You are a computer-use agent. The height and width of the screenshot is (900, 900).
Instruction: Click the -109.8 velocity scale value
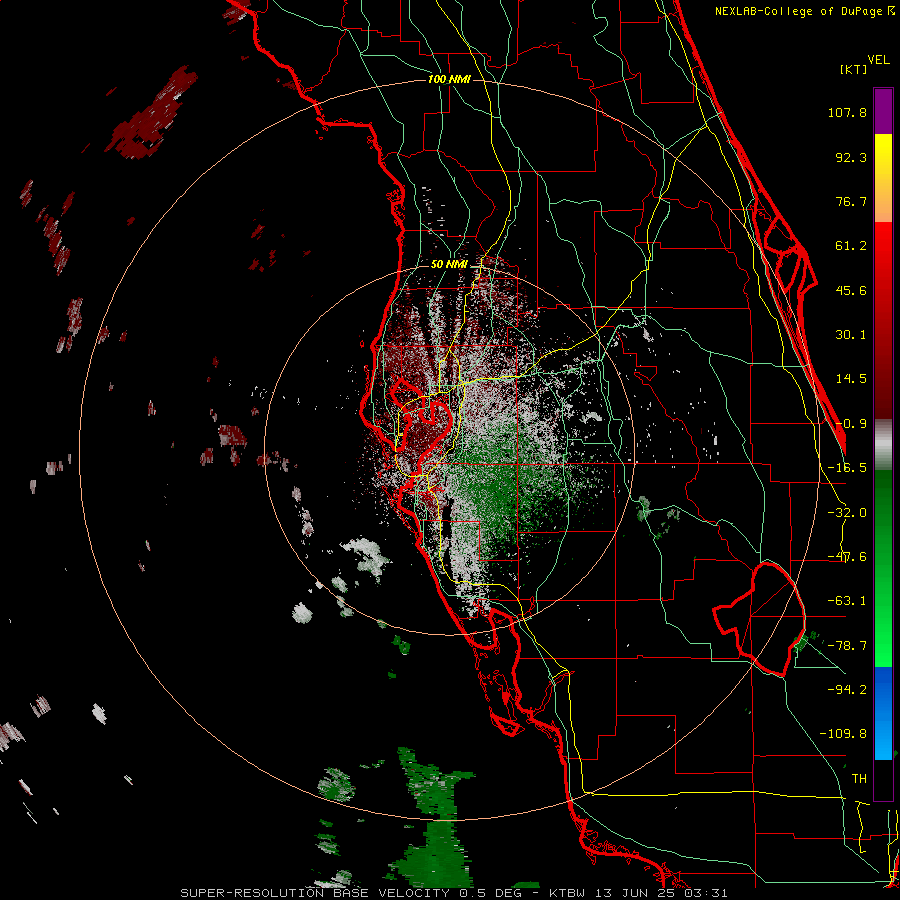(x=844, y=734)
